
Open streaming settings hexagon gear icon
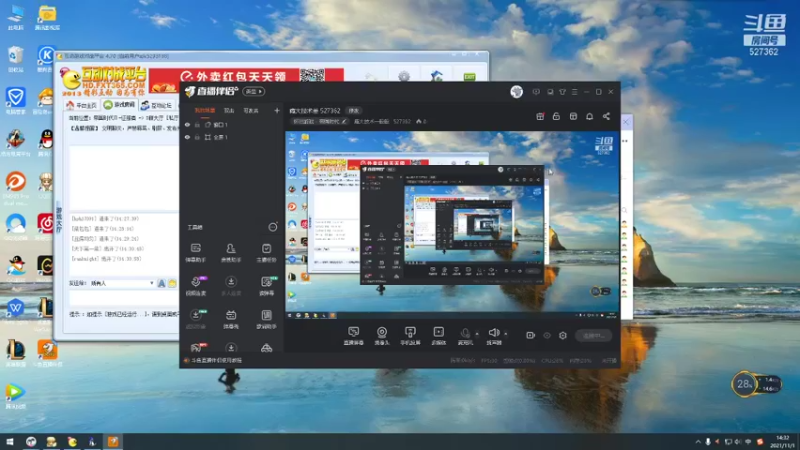coord(563,335)
